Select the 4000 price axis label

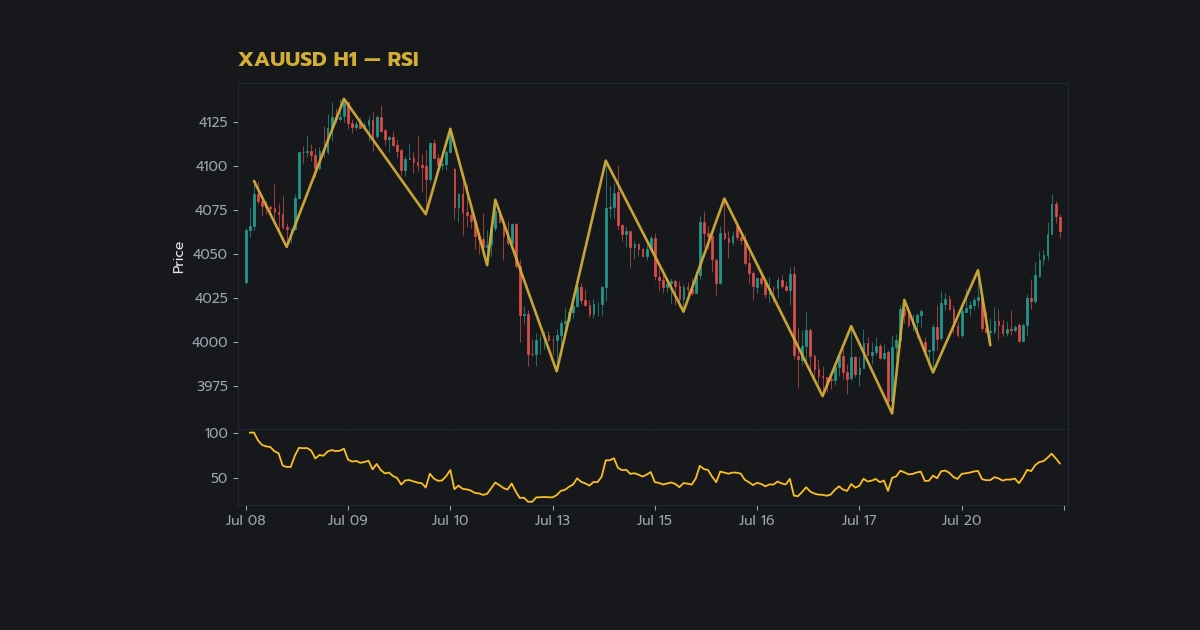click(213, 343)
